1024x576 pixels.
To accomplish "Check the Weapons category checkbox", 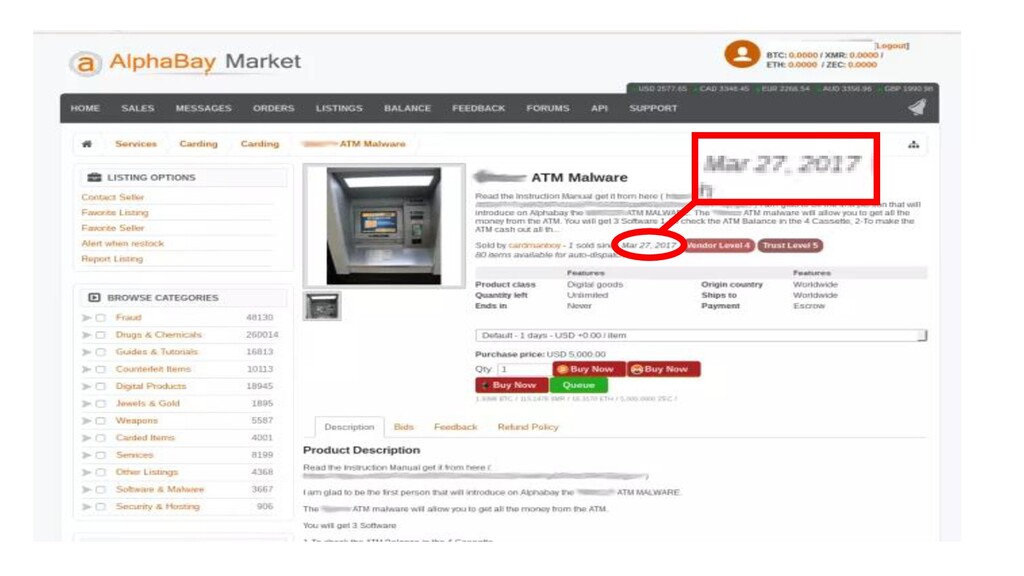I will 101,421.
